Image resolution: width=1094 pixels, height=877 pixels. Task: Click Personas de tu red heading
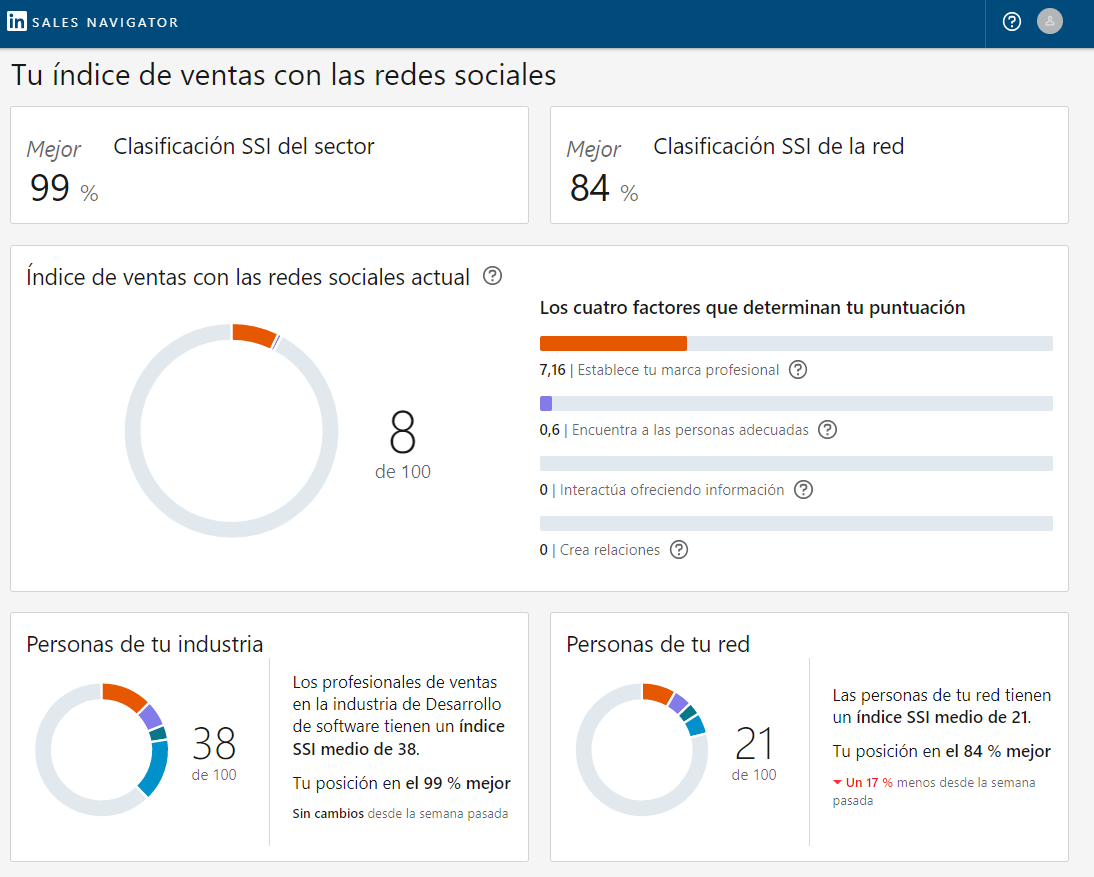[x=658, y=644]
